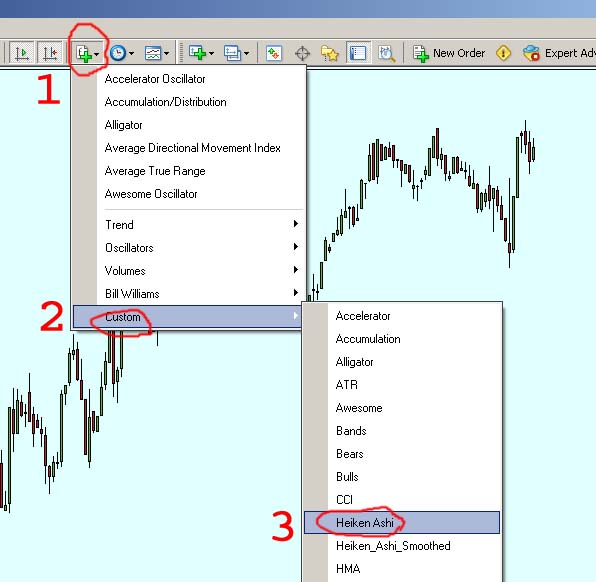Launch MetaEditor yellow diamond icon

(503, 53)
